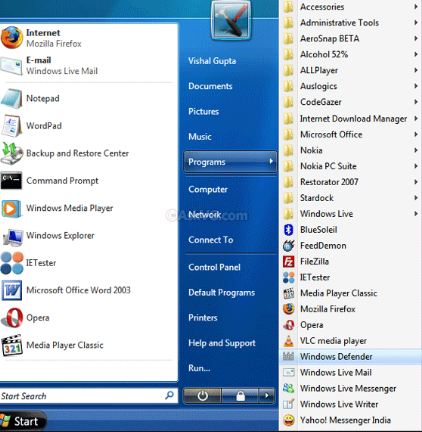Open FeedDemon icon in Programs list
The width and height of the screenshot is (422, 432).
click(289, 246)
